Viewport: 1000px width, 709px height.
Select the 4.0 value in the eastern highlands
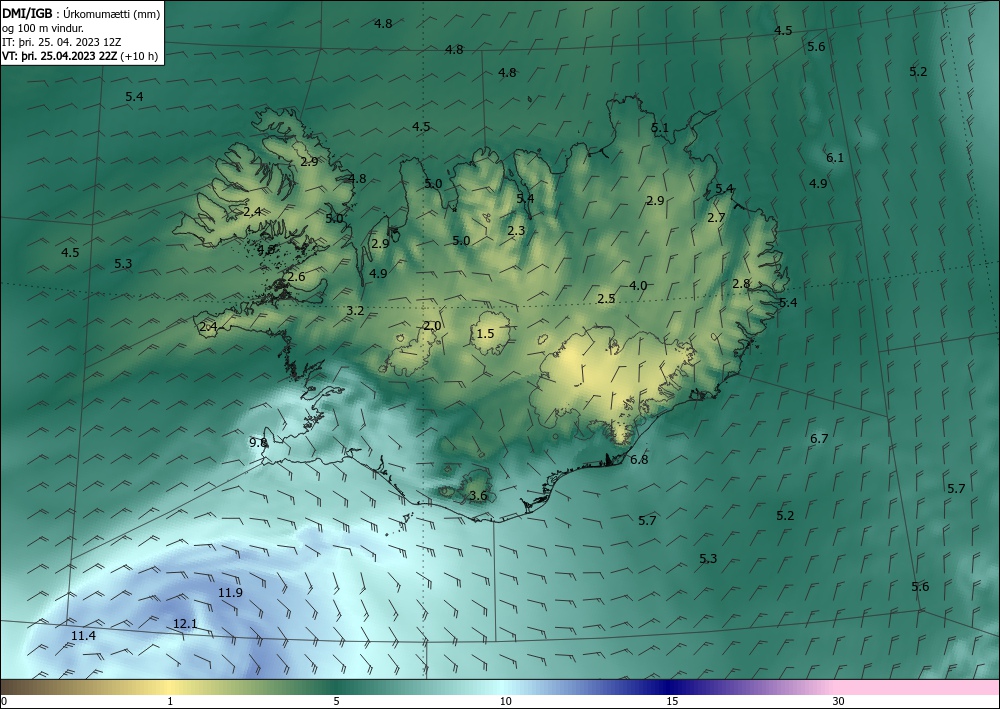click(638, 286)
